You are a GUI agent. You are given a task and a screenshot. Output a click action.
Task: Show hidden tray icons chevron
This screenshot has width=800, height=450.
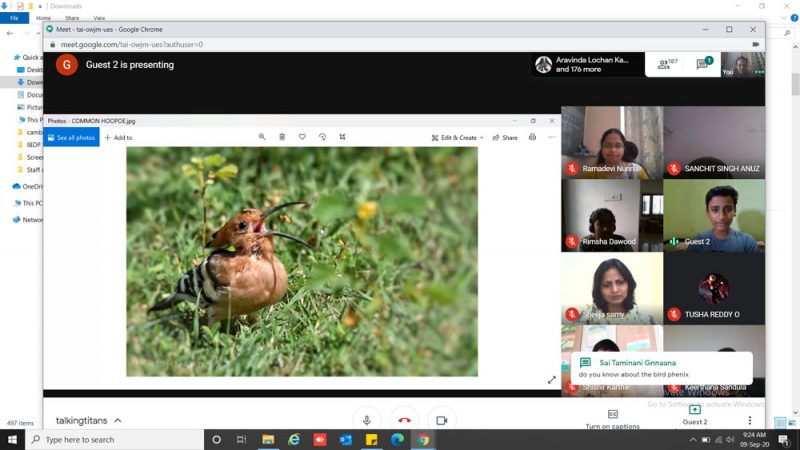tap(693, 439)
